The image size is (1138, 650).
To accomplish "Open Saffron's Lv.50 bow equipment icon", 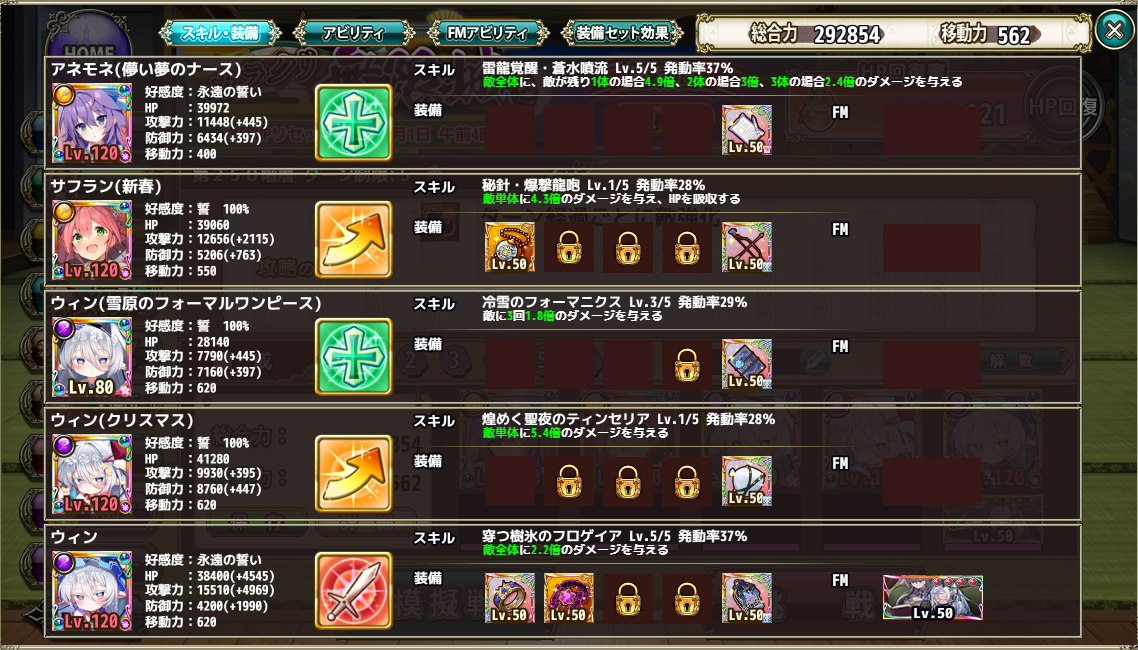I will point(747,247).
